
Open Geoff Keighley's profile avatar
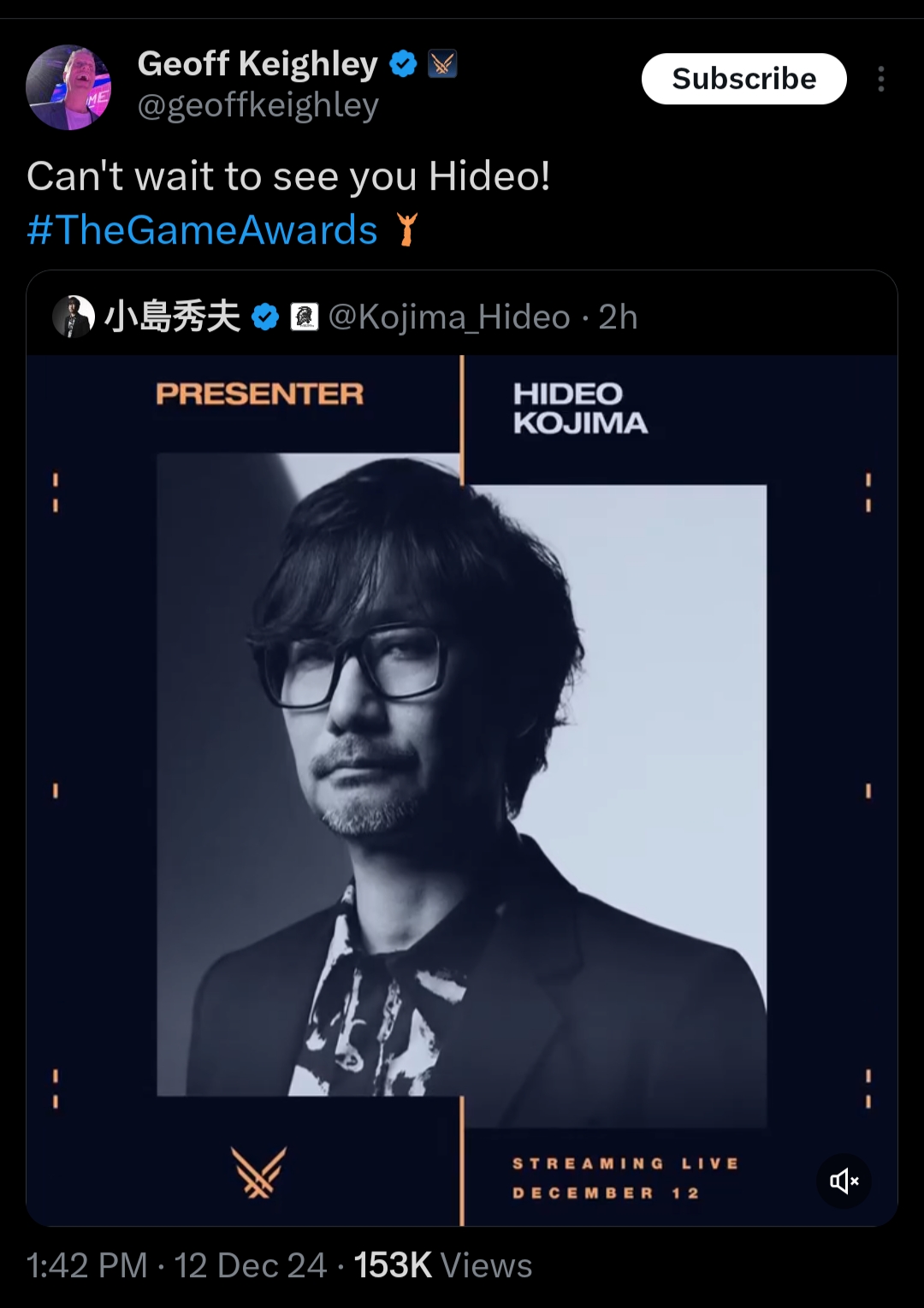(x=68, y=87)
